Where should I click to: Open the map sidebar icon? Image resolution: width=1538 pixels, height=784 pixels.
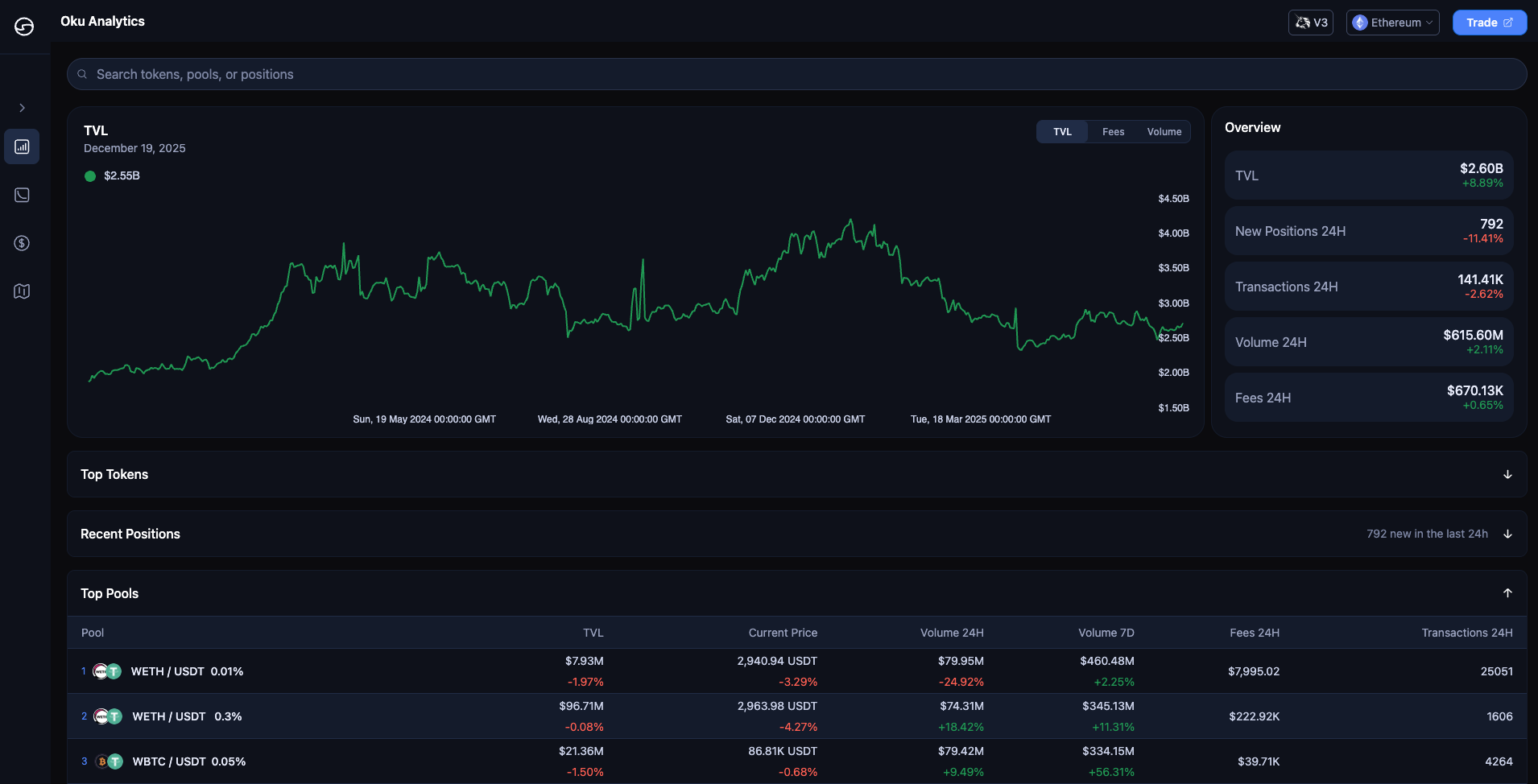tap(22, 291)
